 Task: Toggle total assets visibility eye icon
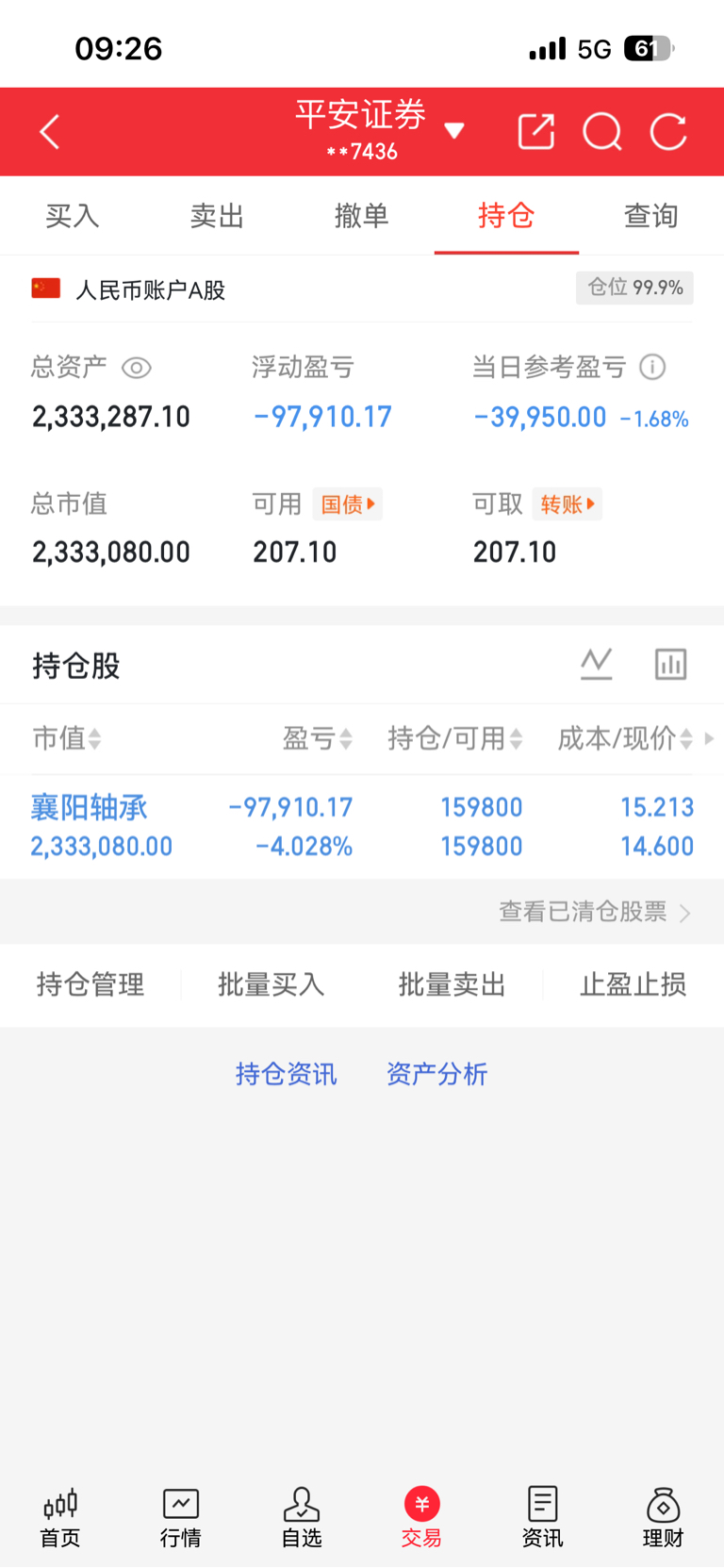(137, 368)
